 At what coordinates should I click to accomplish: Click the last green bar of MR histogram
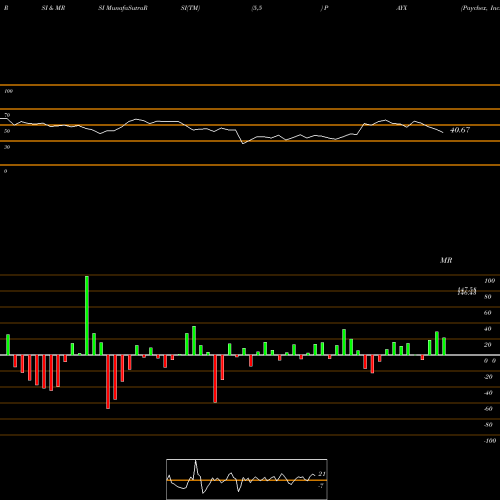[444, 346]
